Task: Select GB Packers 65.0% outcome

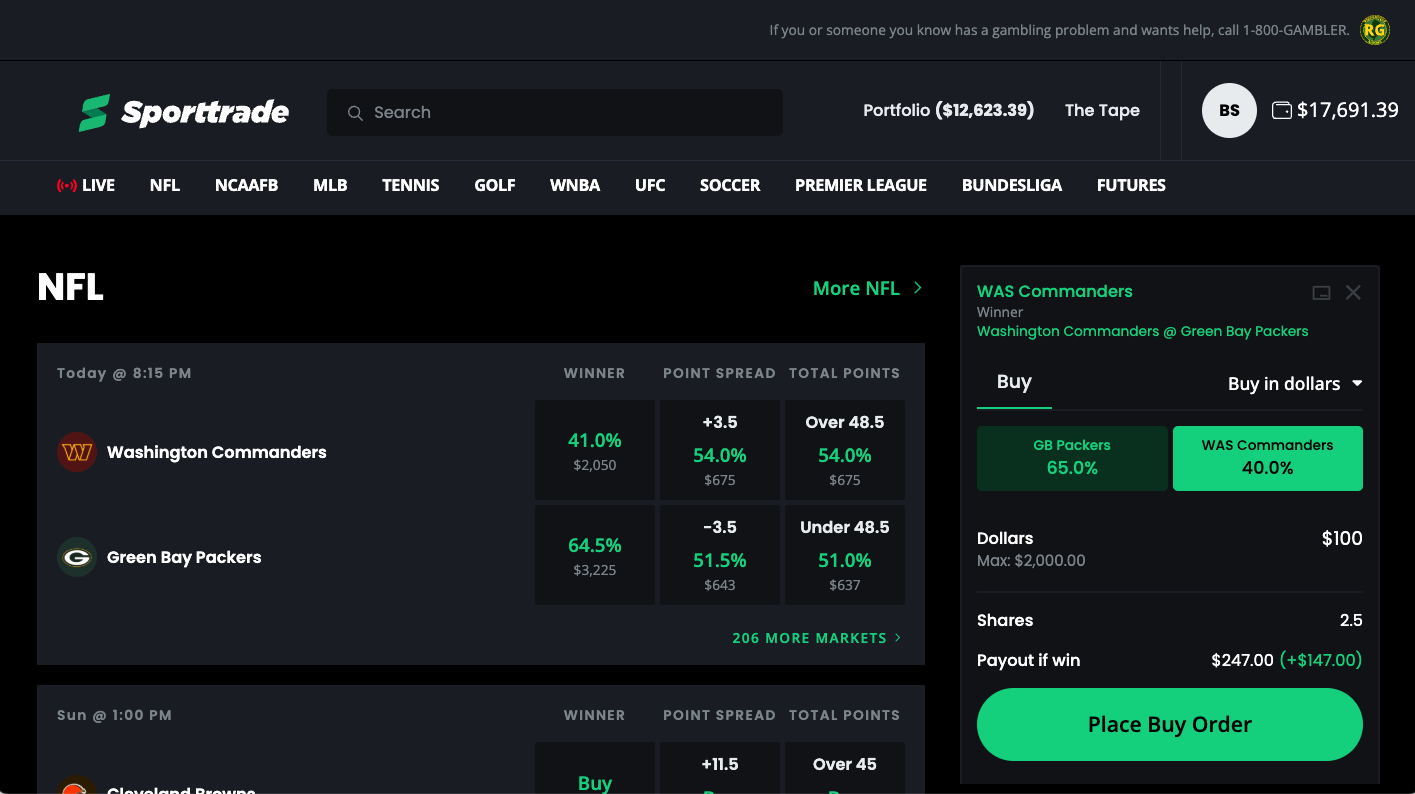Action: click(x=1072, y=458)
